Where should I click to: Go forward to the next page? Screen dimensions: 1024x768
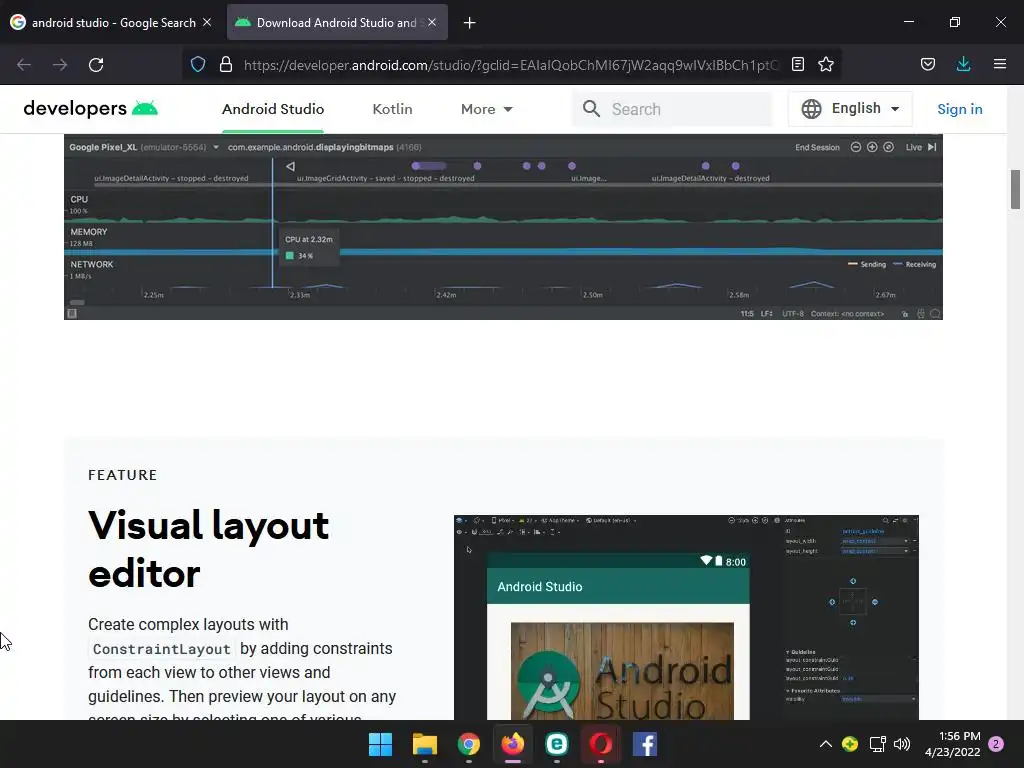(60, 65)
